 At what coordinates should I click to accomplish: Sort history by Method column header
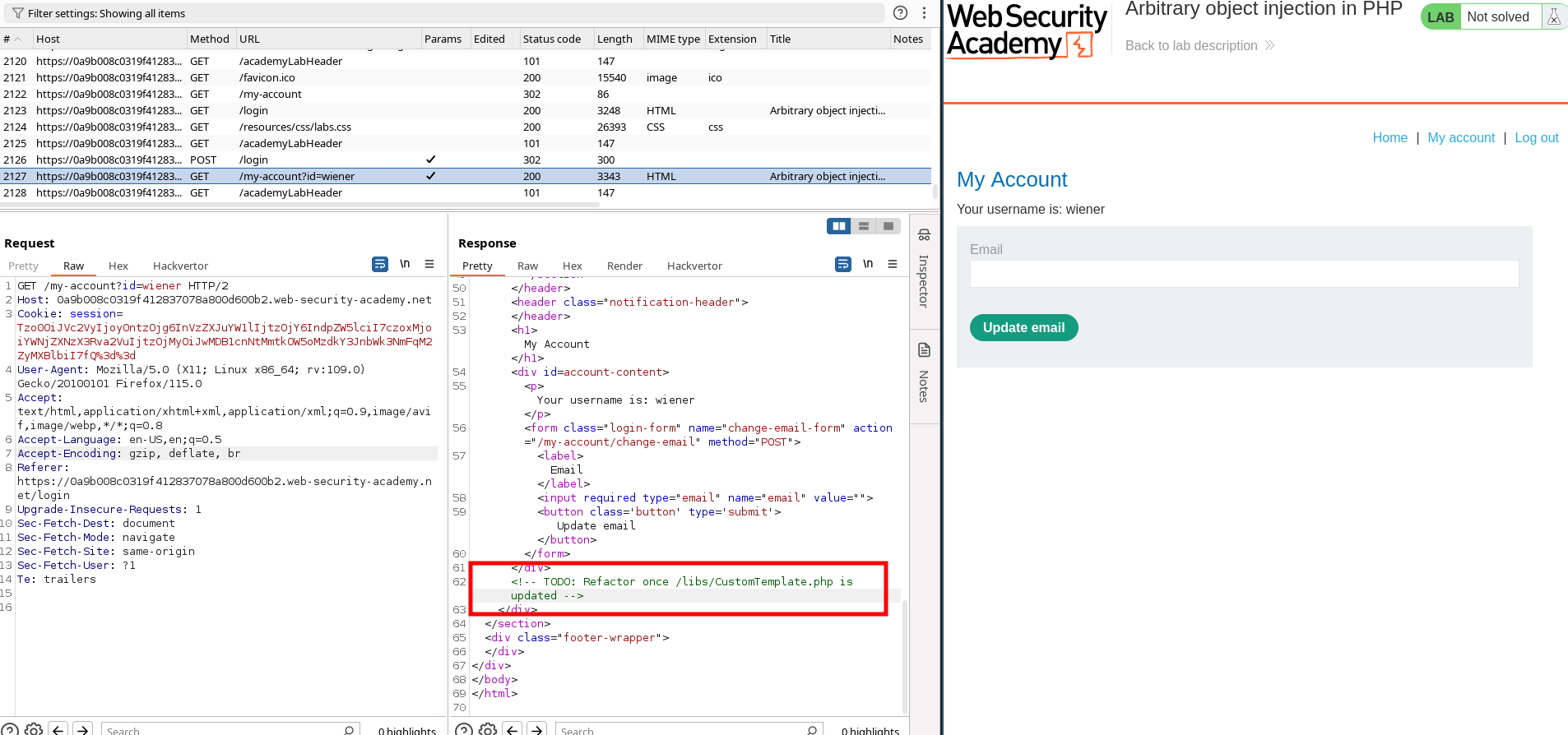(211, 39)
